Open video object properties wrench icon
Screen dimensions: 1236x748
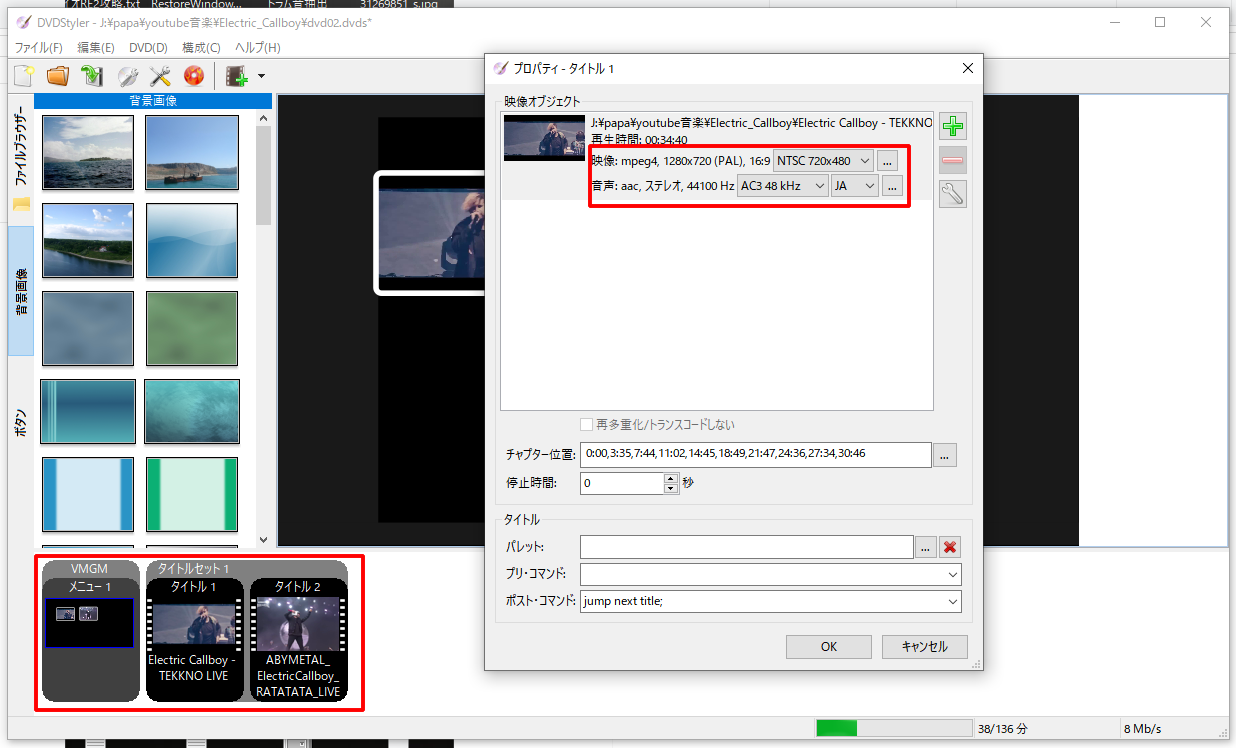pos(953,193)
